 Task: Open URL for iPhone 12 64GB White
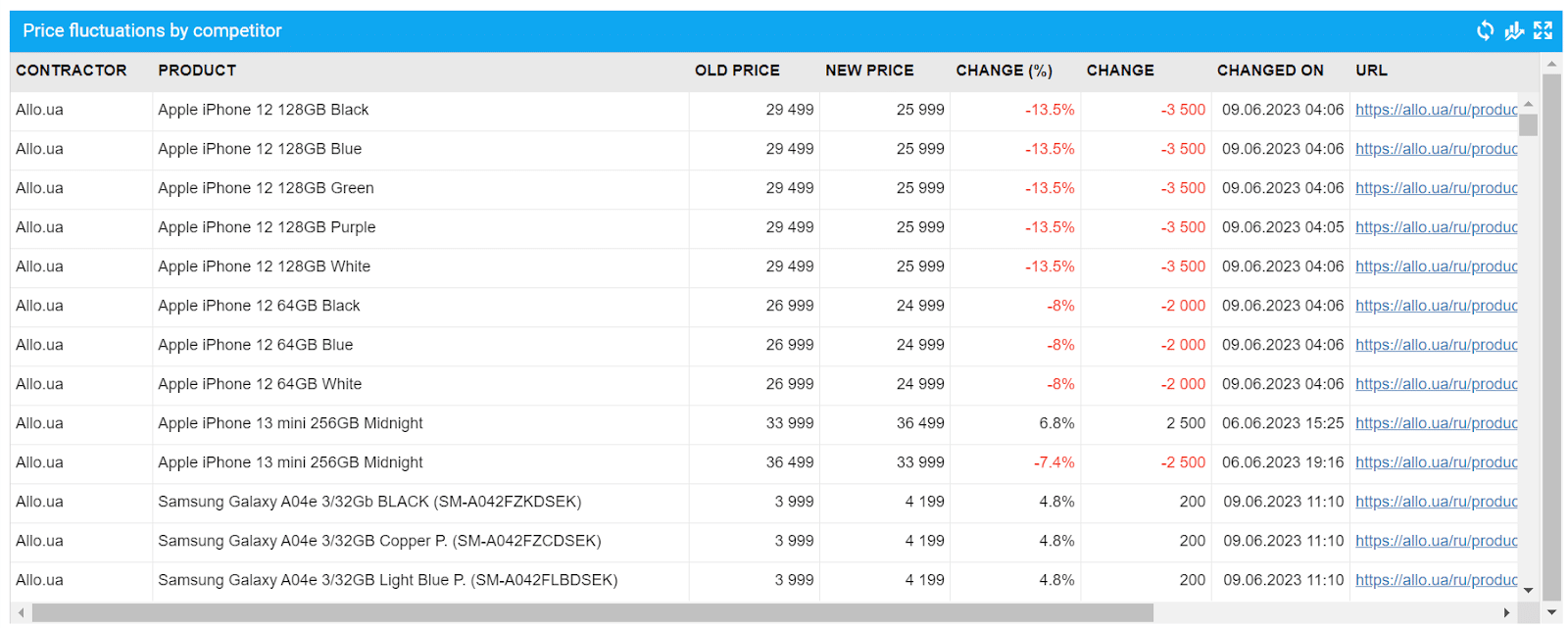click(x=1436, y=384)
